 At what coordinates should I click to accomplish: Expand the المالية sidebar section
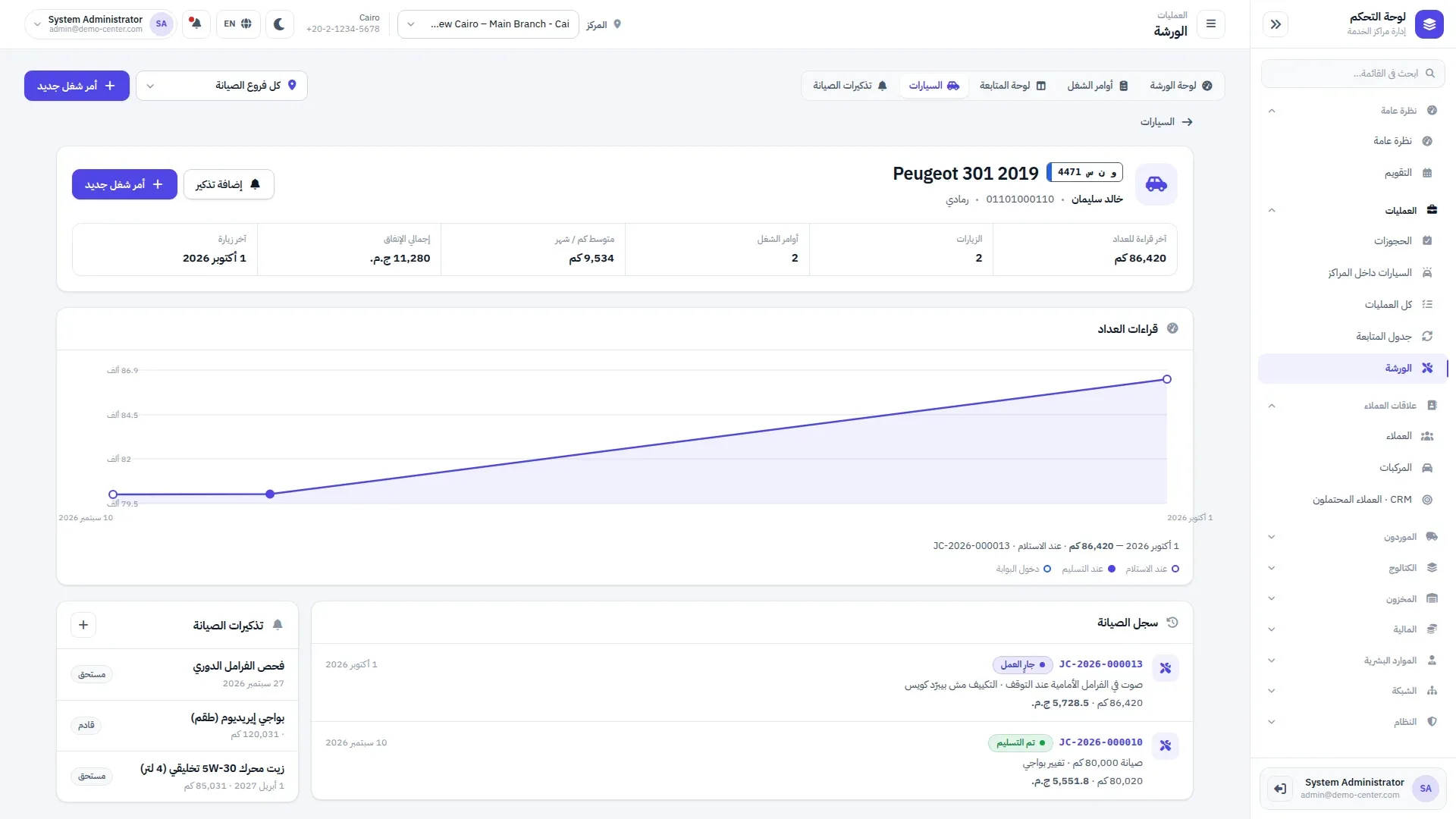click(x=1354, y=629)
